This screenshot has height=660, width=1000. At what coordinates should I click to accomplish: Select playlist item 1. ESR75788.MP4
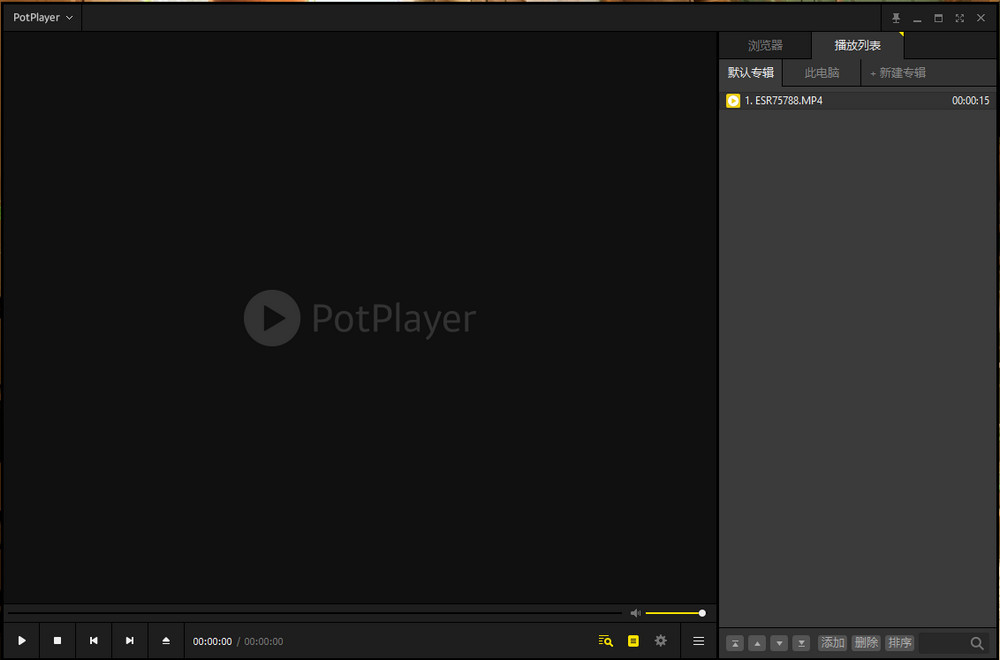pyautogui.click(x=857, y=101)
